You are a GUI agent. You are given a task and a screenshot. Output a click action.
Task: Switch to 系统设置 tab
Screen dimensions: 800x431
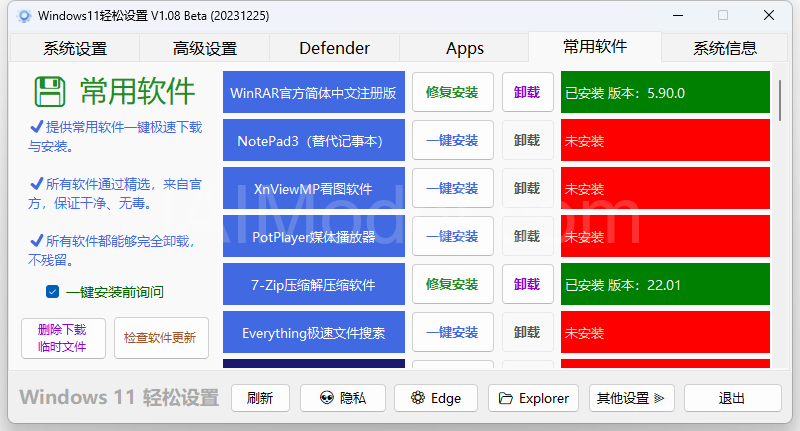tap(75, 48)
